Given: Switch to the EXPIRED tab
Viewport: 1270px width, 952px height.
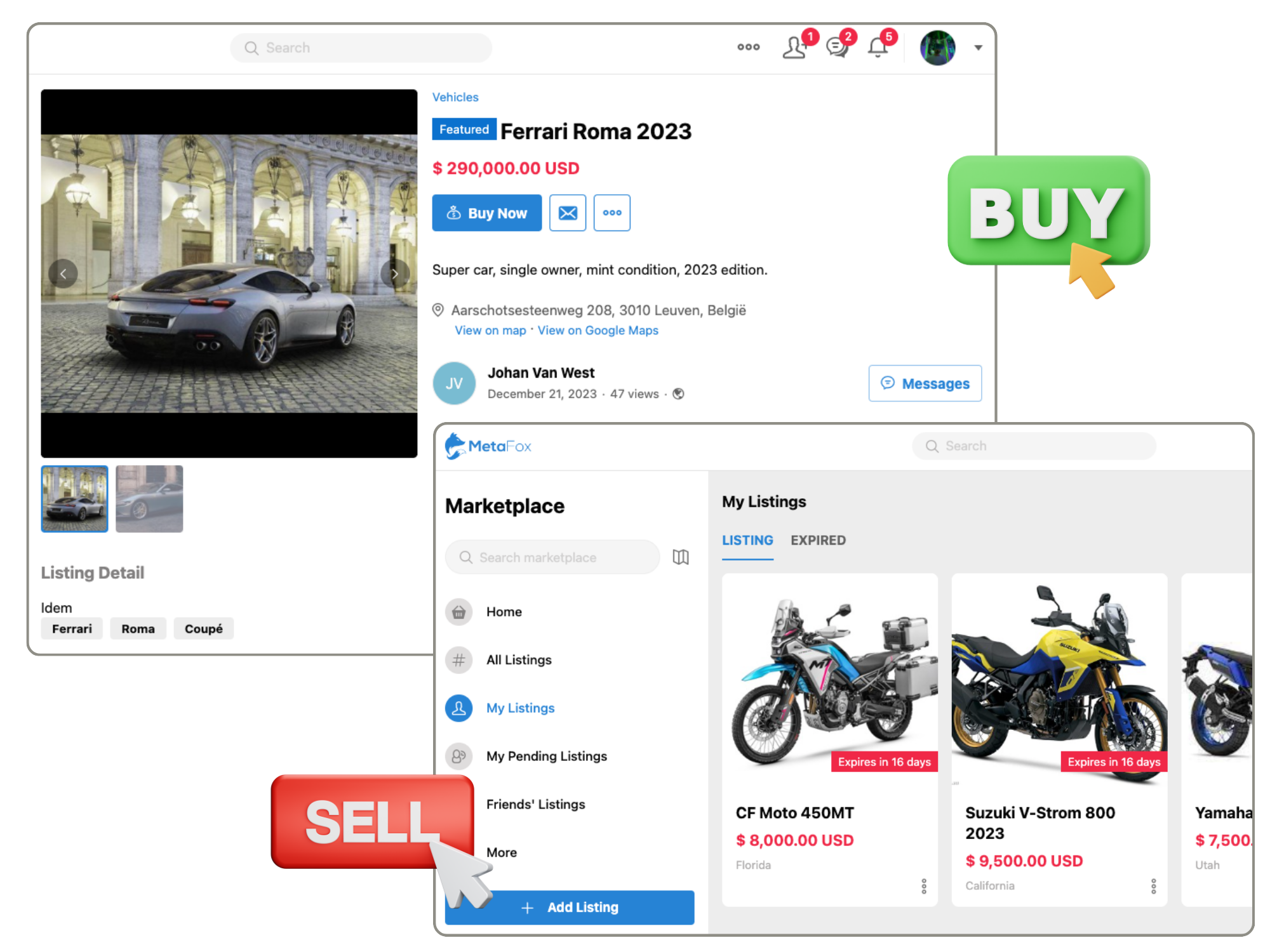Looking at the screenshot, I should 818,540.
